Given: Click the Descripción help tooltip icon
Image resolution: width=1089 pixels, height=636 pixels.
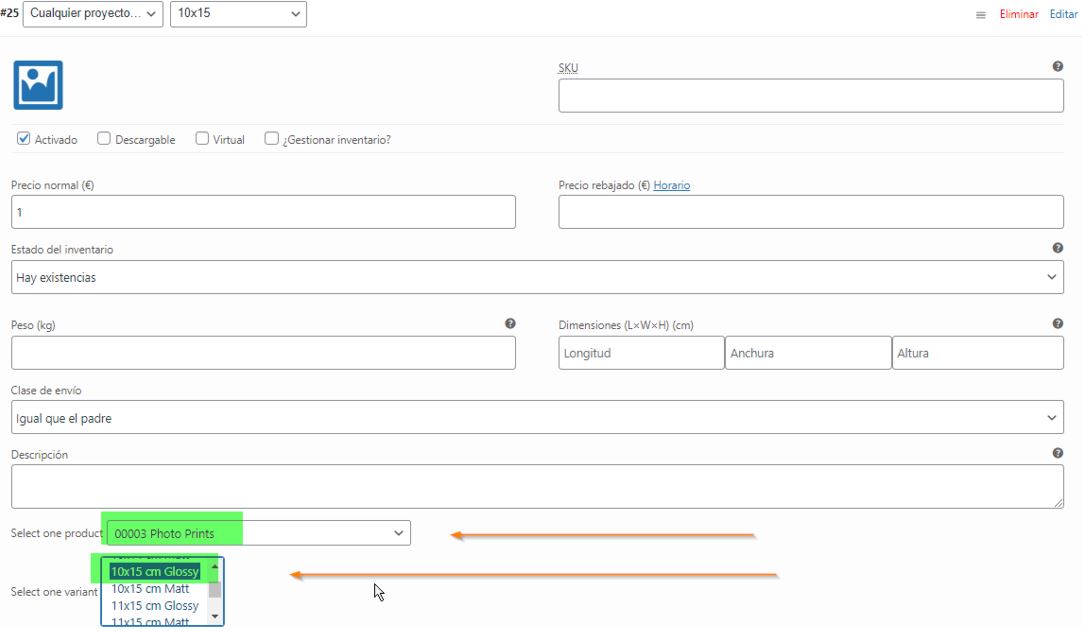Looking at the screenshot, I should 1058,452.
